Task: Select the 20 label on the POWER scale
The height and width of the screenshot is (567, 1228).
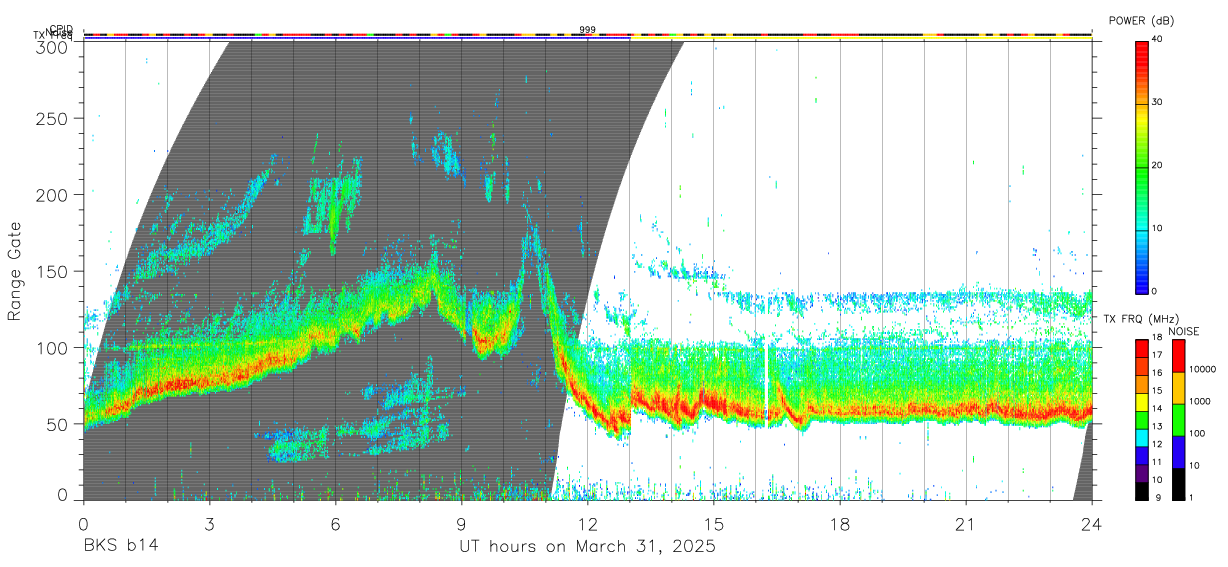Action: (x=1158, y=166)
